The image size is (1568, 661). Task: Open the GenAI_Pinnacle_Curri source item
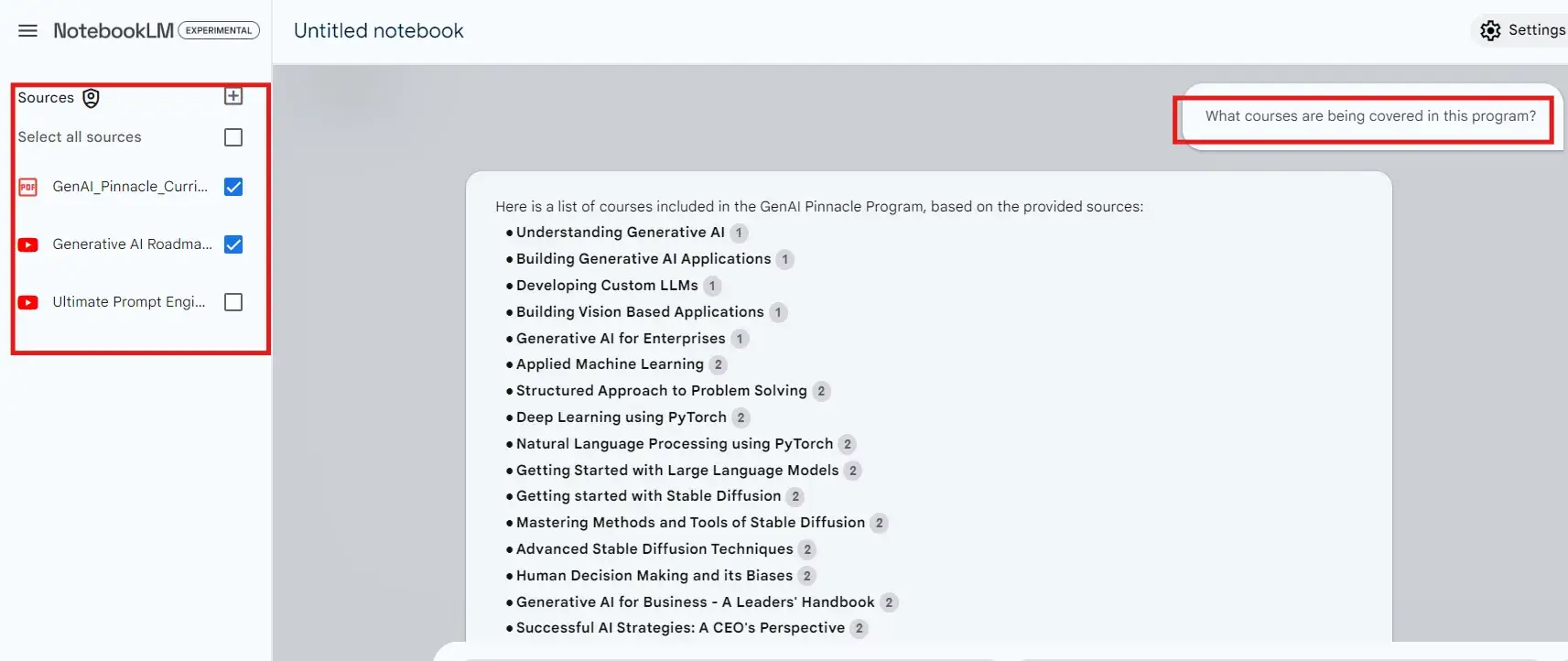click(130, 187)
